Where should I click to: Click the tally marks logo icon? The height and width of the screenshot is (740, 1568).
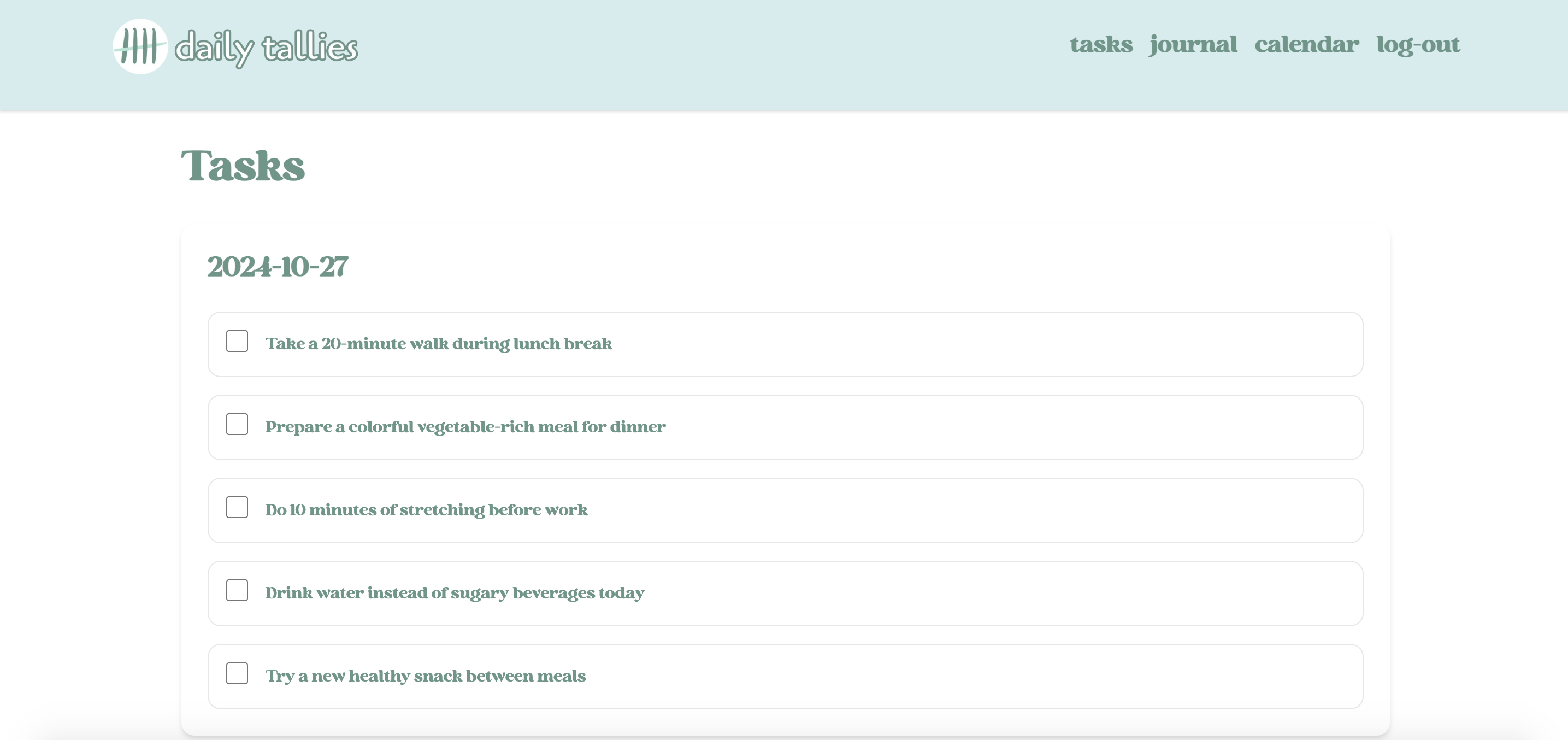(140, 46)
